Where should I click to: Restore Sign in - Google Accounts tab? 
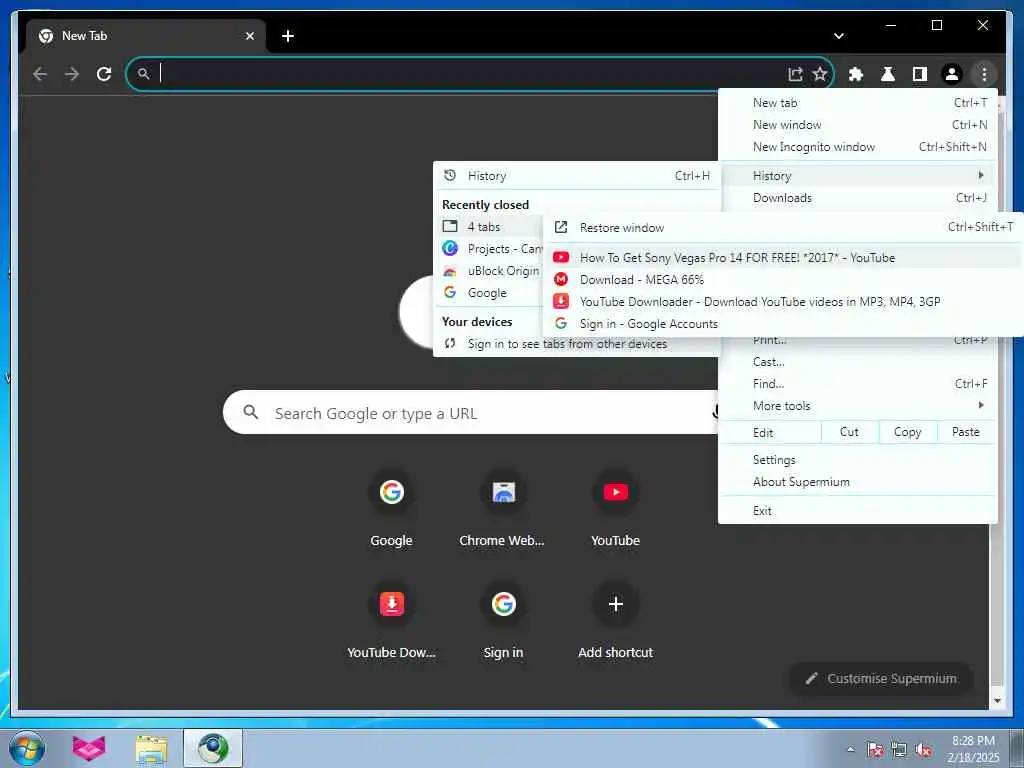point(783,324)
